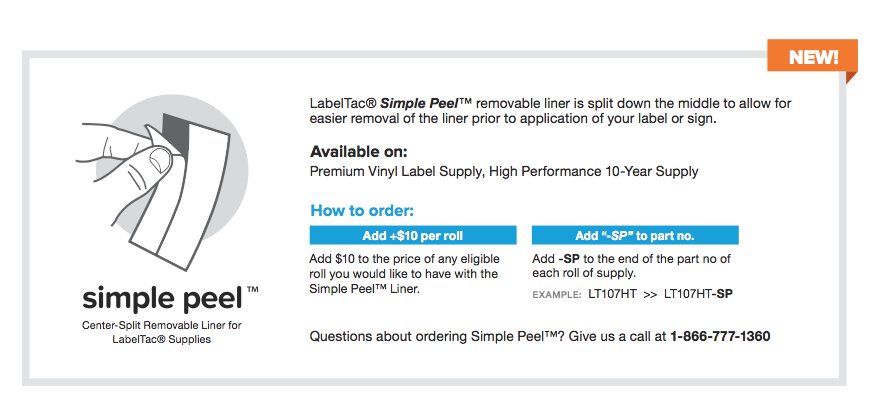The width and height of the screenshot is (872, 408).
Task: Click the "Add -SP to the end" instructions
Action: coord(631,265)
